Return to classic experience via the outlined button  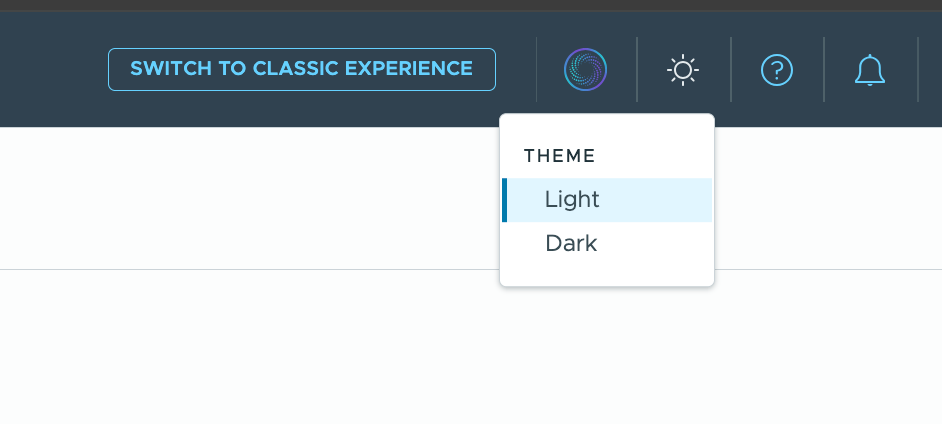click(302, 70)
